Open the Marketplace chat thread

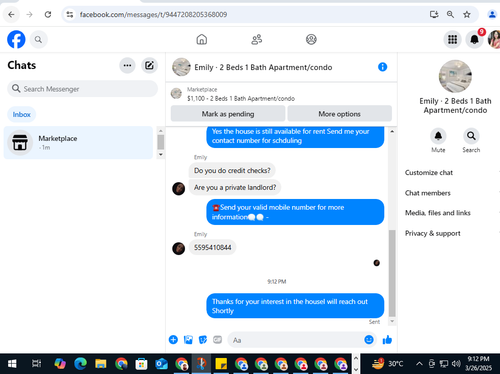click(78, 143)
